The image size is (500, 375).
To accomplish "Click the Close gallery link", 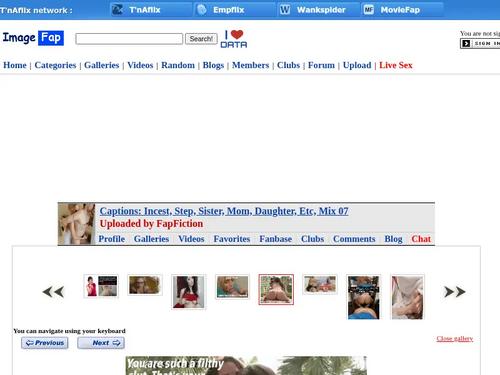I will 455,339.
